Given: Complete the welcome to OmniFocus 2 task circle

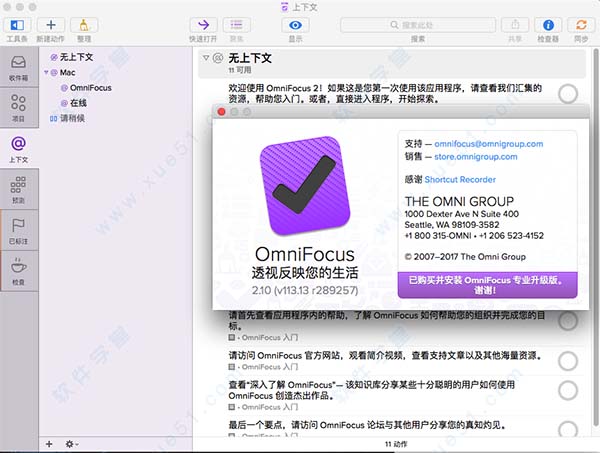Looking at the screenshot, I should coord(568,94).
